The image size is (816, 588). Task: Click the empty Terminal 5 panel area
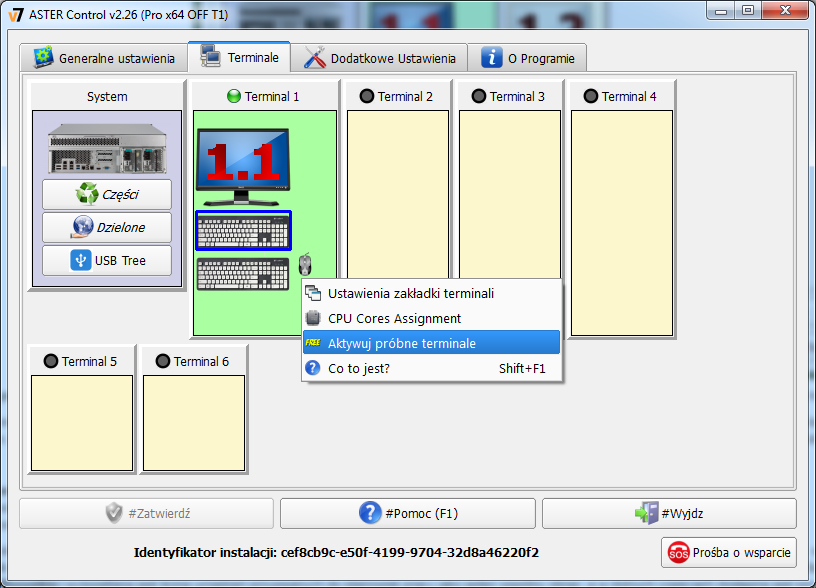[82, 423]
